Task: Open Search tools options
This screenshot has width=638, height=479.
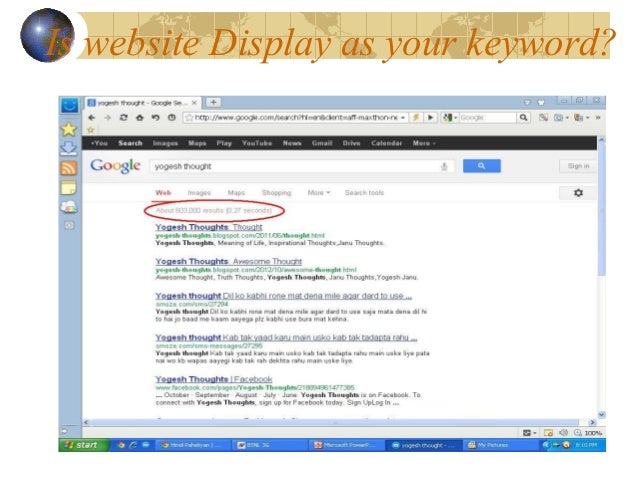Action: [x=364, y=192]
